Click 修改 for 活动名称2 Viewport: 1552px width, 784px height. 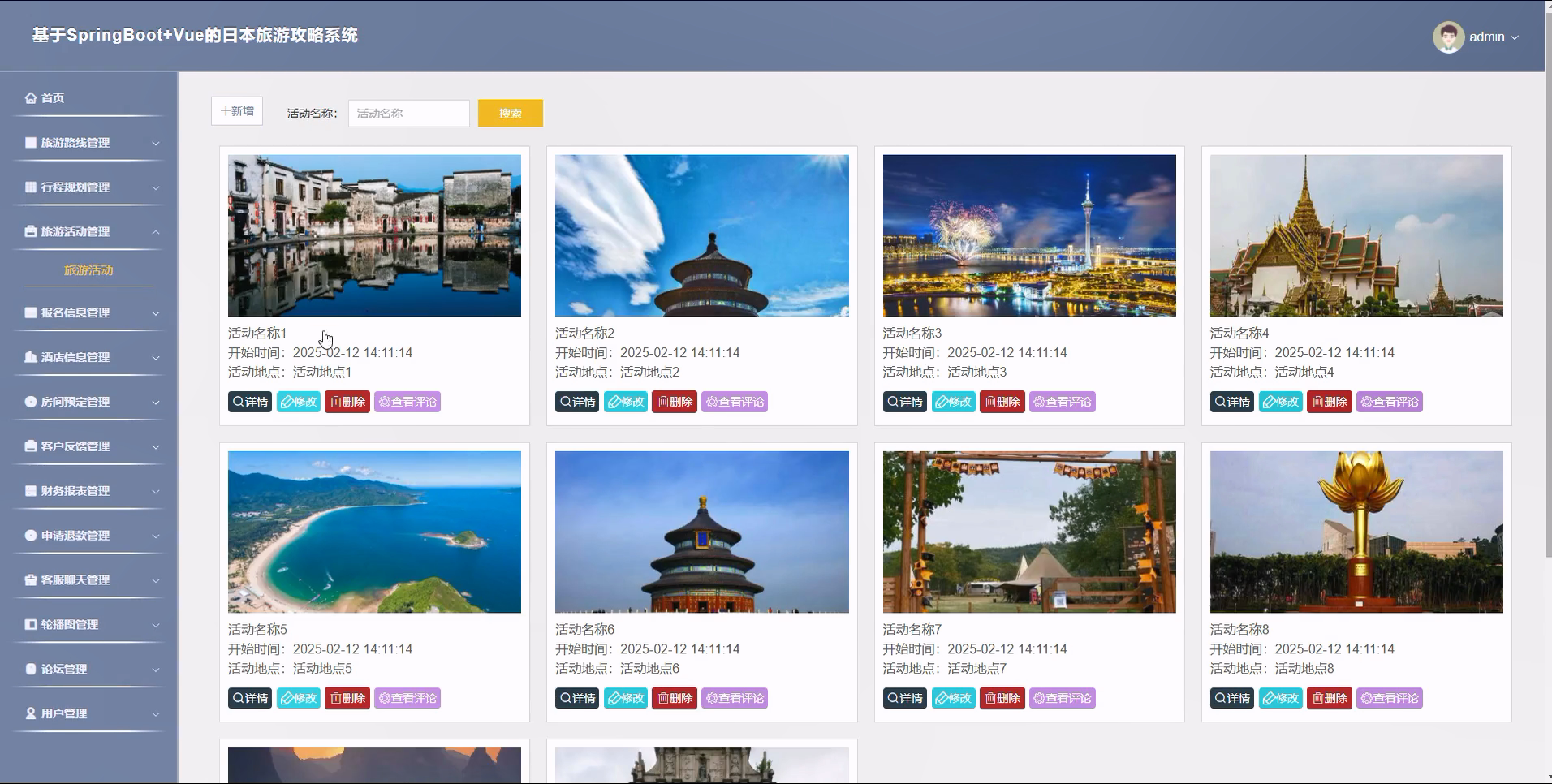pyautogui.click(x=626, y=402)
